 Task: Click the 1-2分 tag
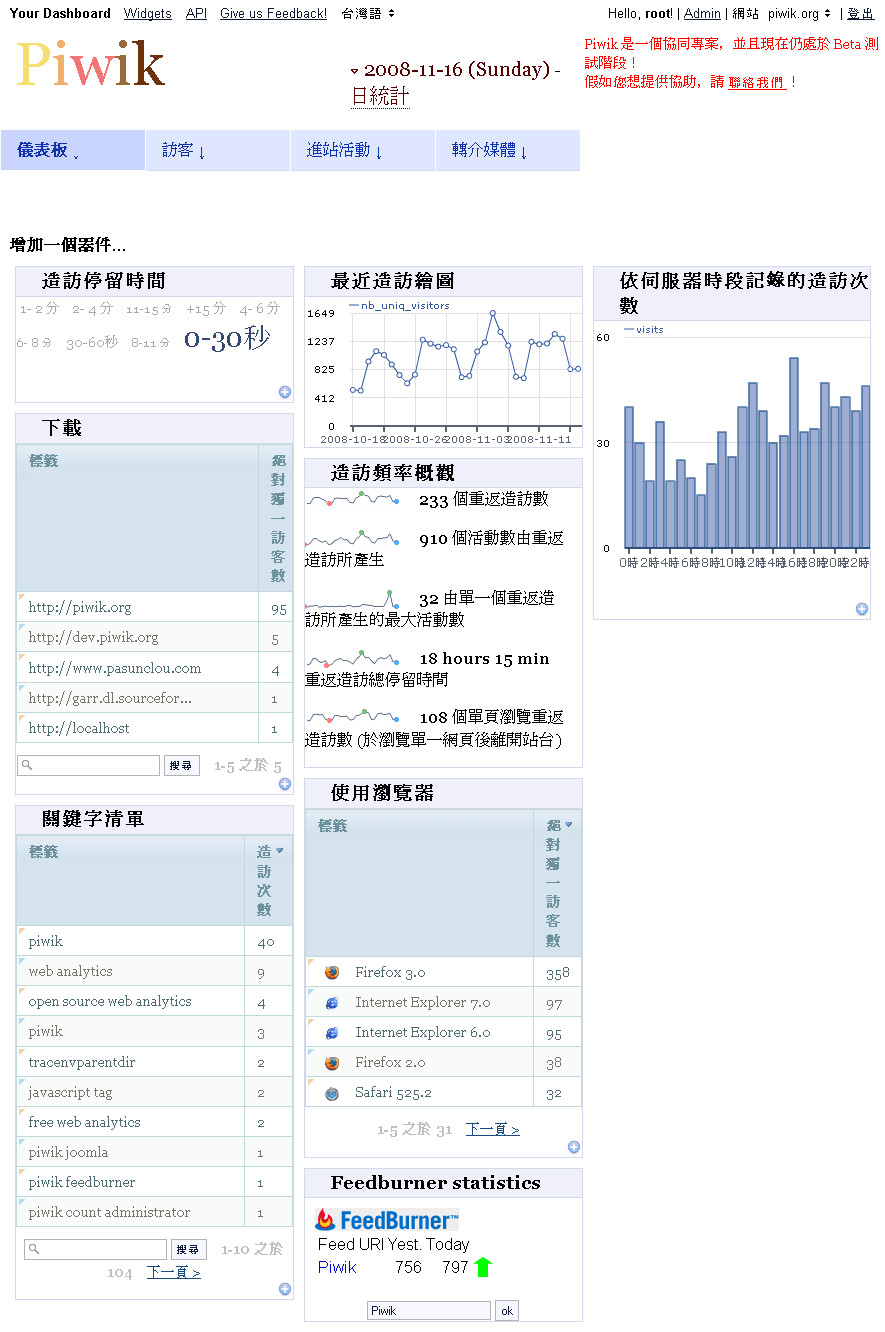coord(40,309)
